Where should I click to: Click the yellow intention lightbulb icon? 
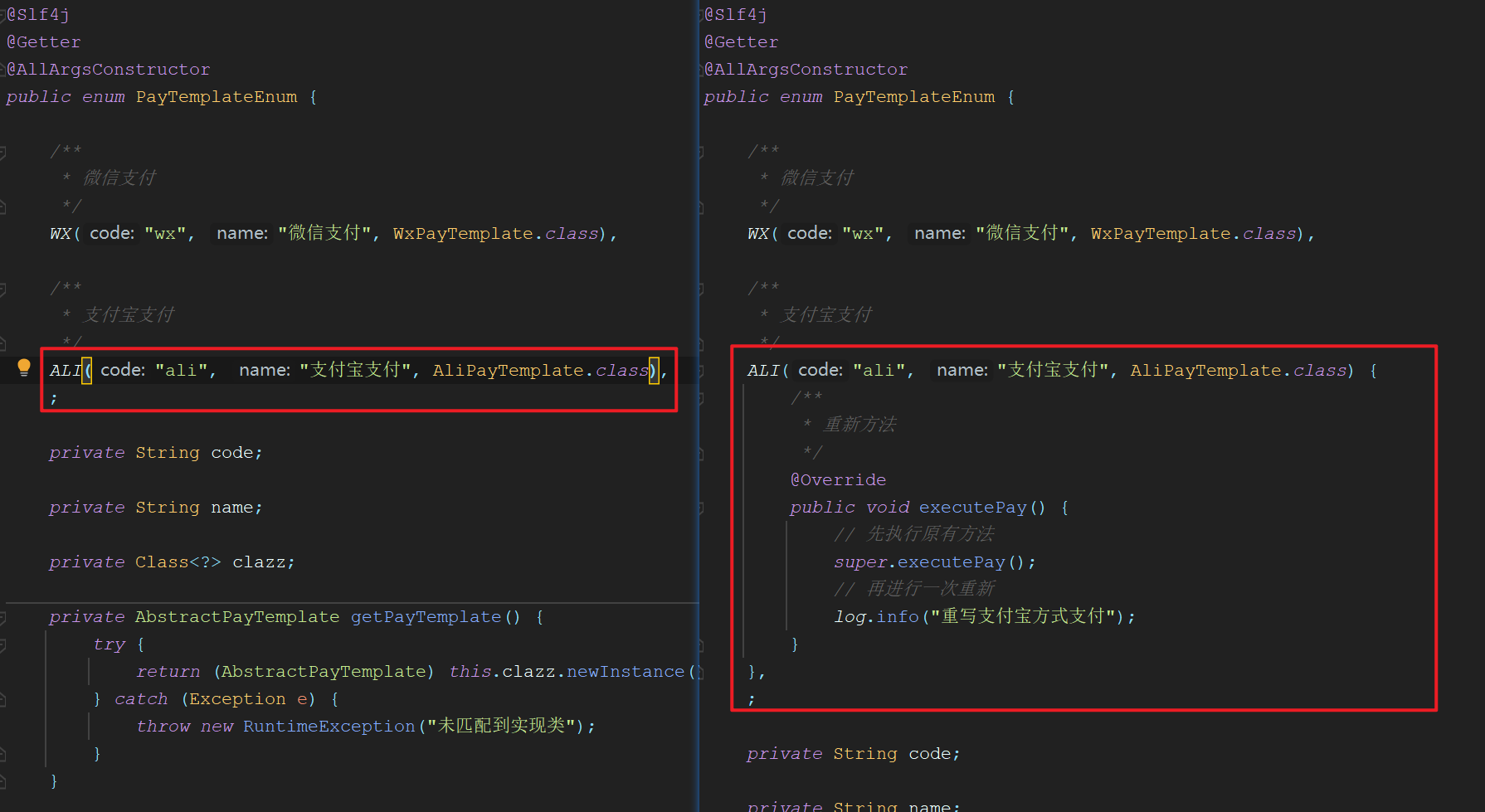coord(22,367)
